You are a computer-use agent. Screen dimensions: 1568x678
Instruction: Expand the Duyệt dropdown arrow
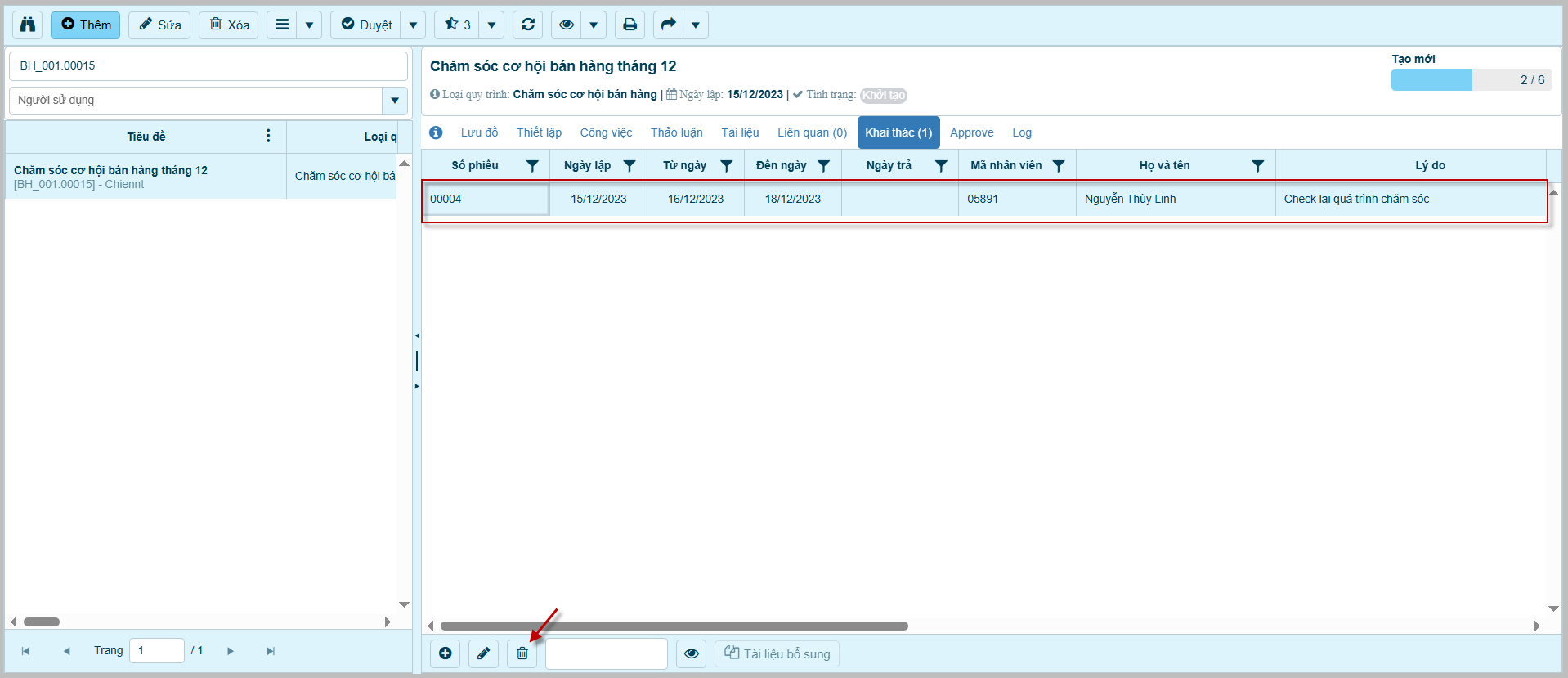pyautogui.click(x=413, y=25)
